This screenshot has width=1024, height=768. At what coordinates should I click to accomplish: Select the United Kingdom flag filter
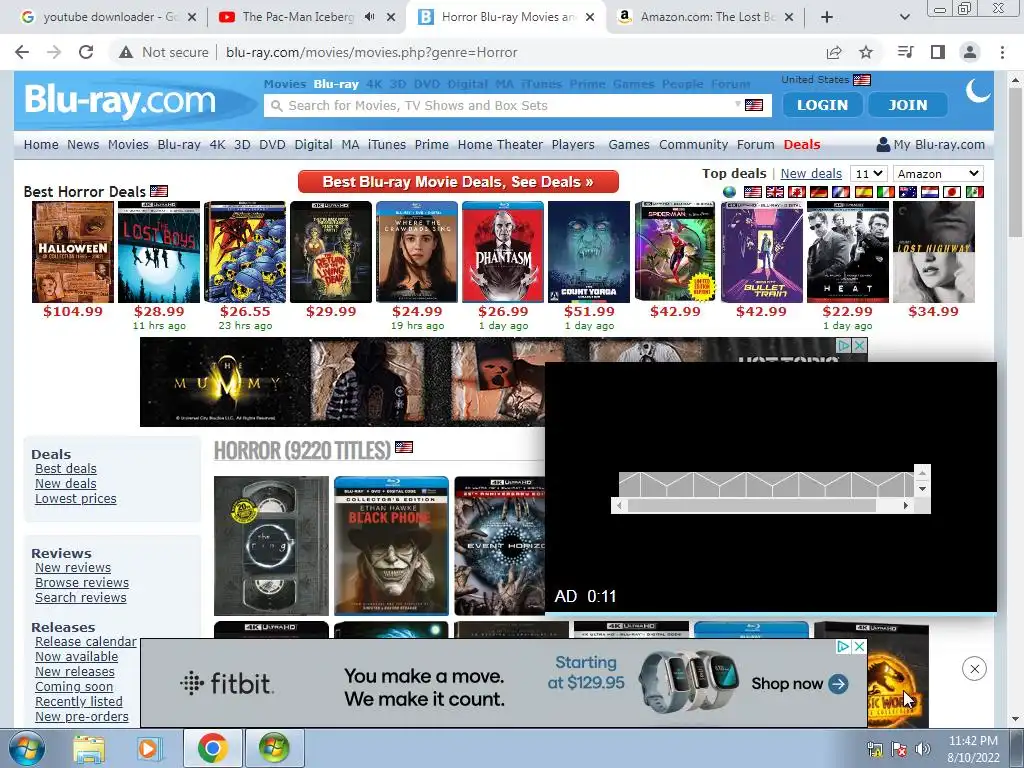point(775,192)
